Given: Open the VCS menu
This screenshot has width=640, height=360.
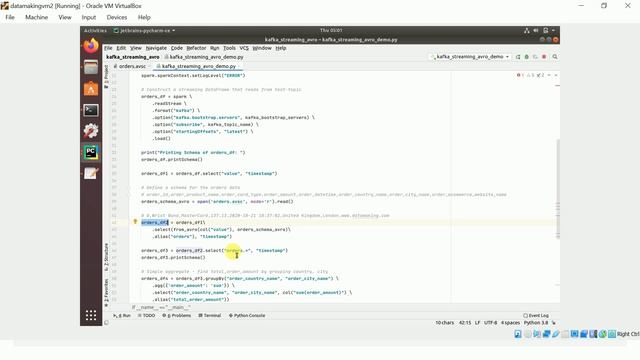Looking at the screenshot, I should (x=244, y=48).
